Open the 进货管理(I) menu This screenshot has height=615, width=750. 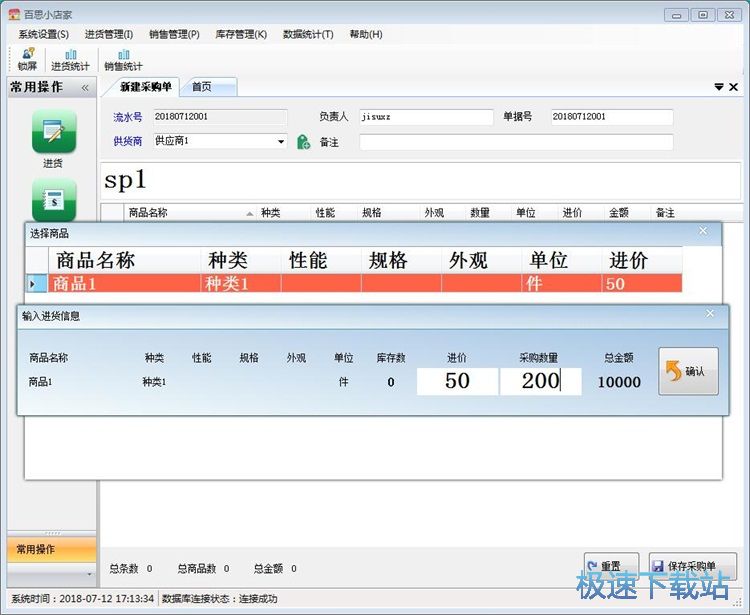109,34
